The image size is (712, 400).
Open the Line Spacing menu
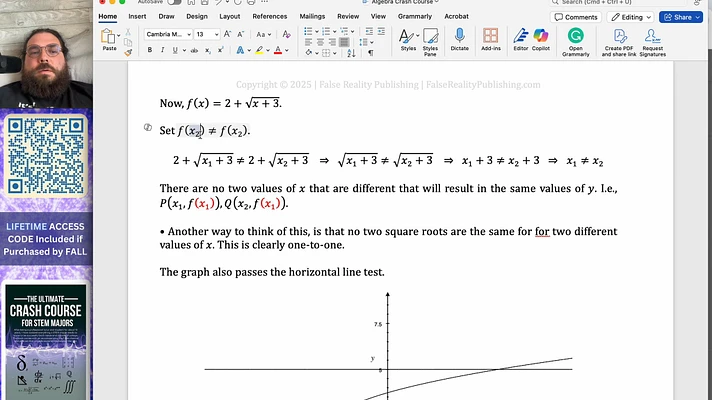(366, 42)
